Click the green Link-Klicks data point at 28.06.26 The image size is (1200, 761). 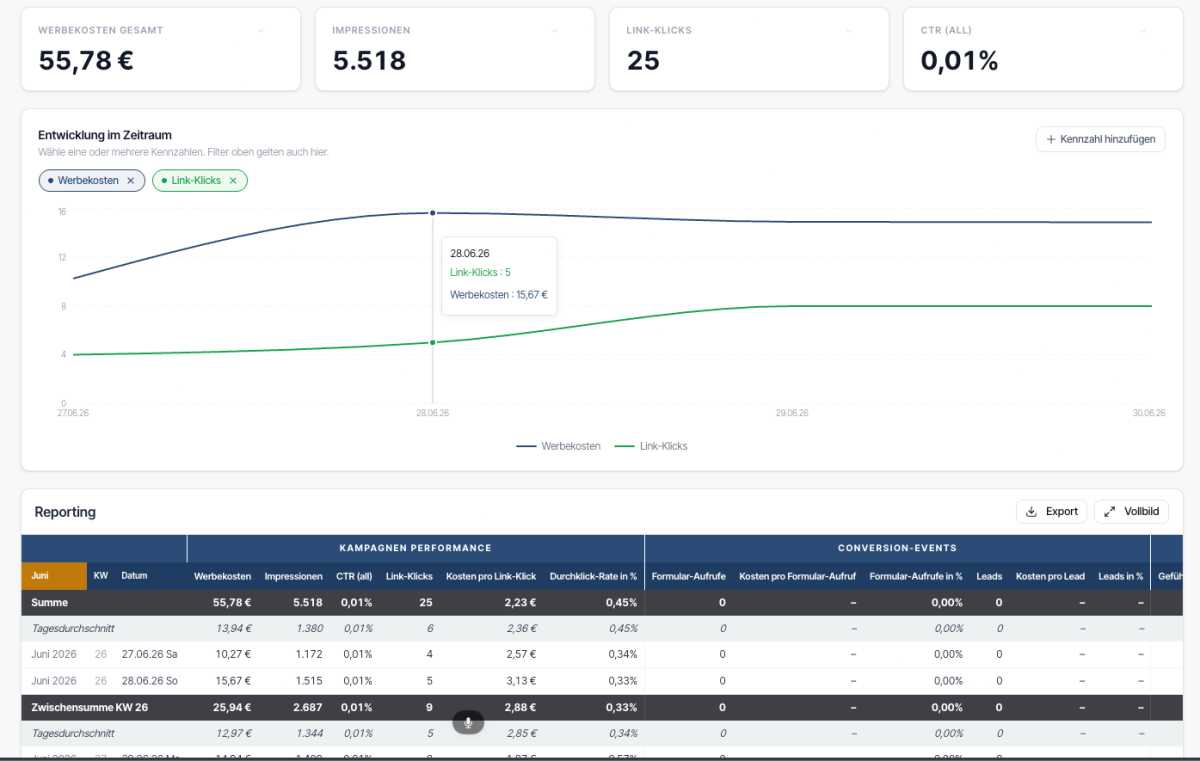432,343
